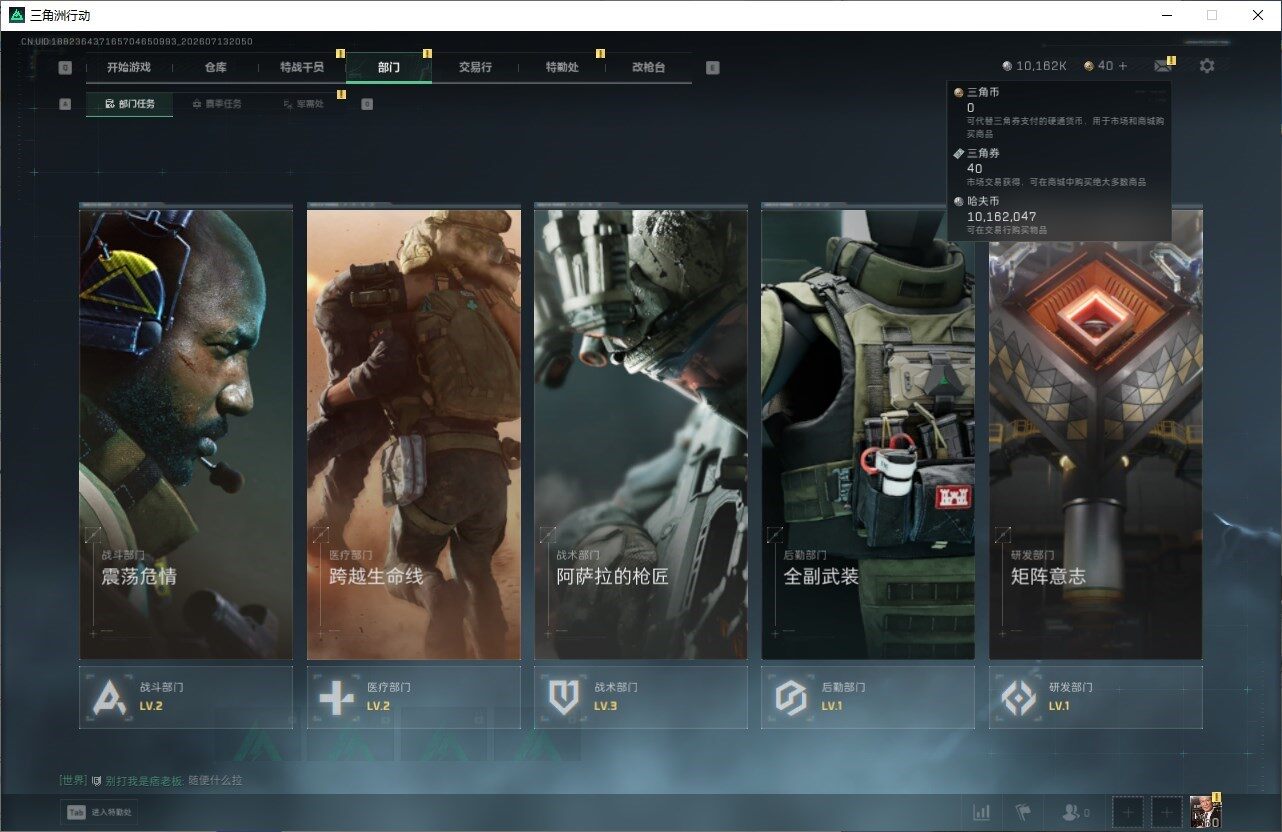Screen dimensions: 1282x832
Task: Minimize the 三角洲行动 window
Action: click(x=1167, y=15)
